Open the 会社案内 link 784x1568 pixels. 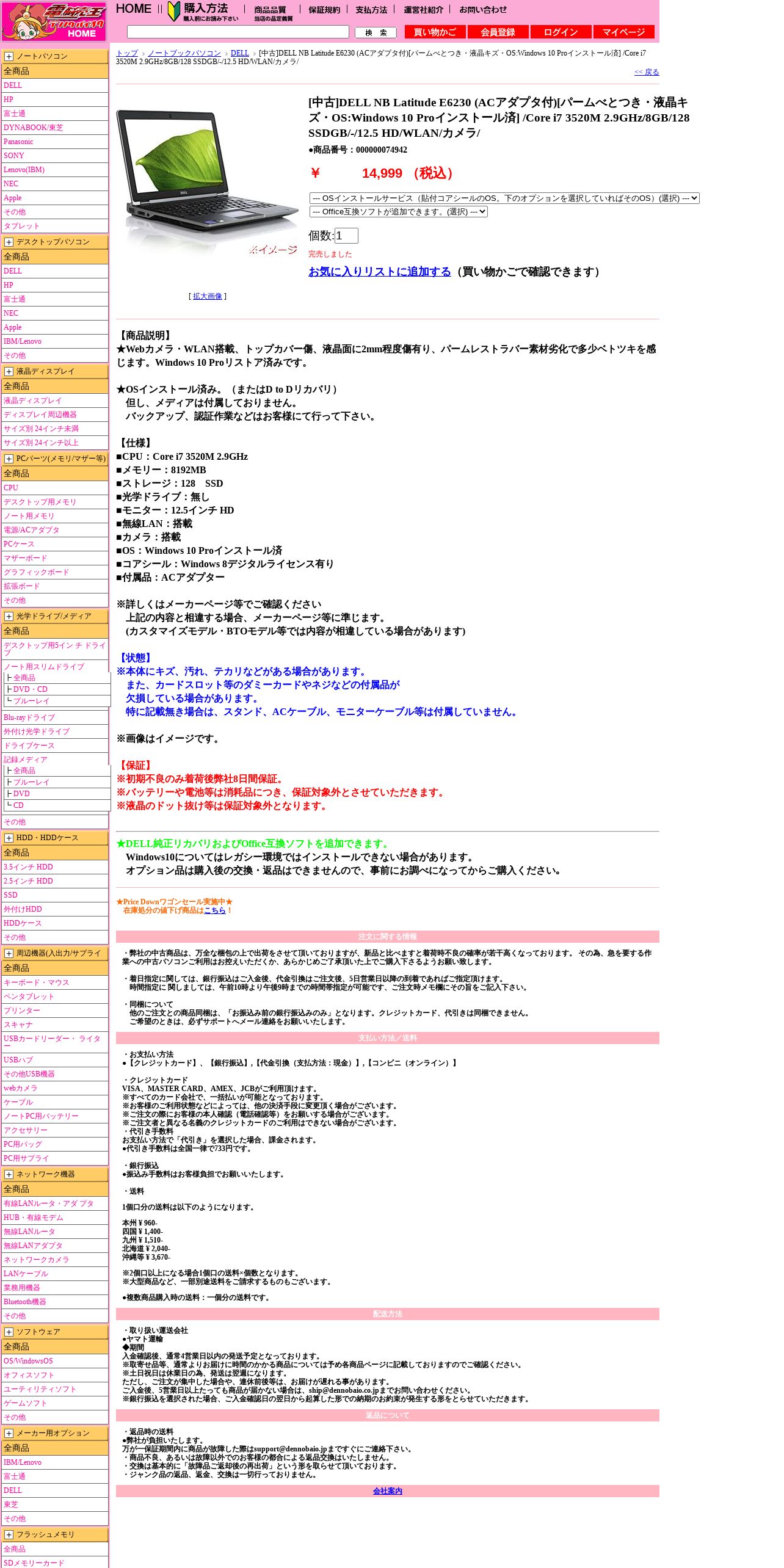[x=388, y=1491]
